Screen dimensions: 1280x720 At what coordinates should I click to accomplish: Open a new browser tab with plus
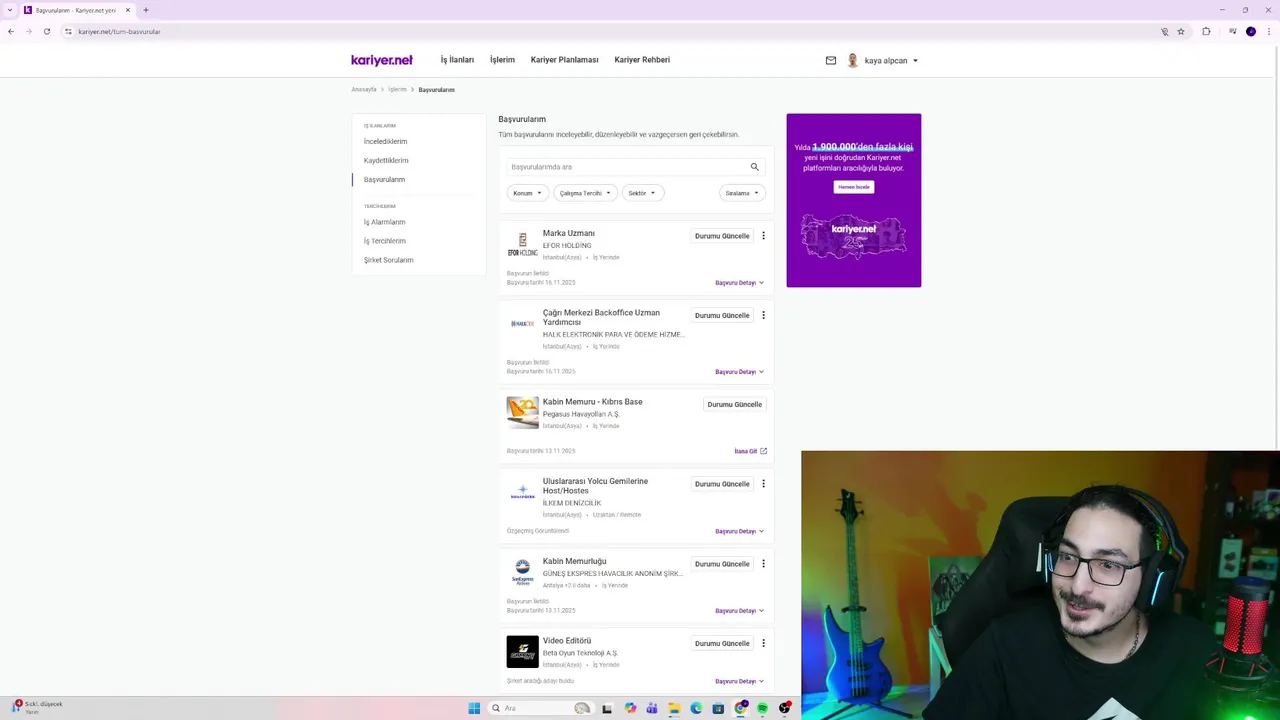pos(145,10)
